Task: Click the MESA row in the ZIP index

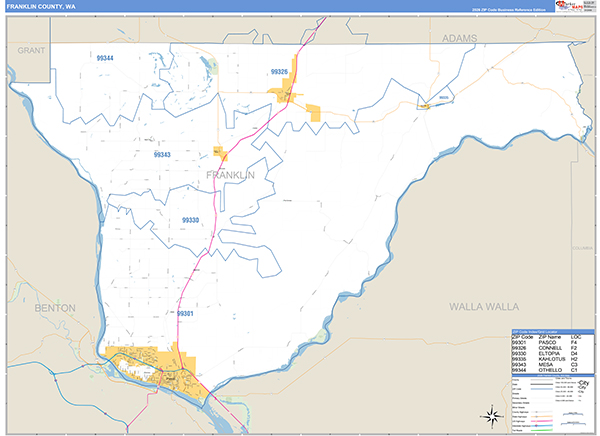Action: point(553,365)
